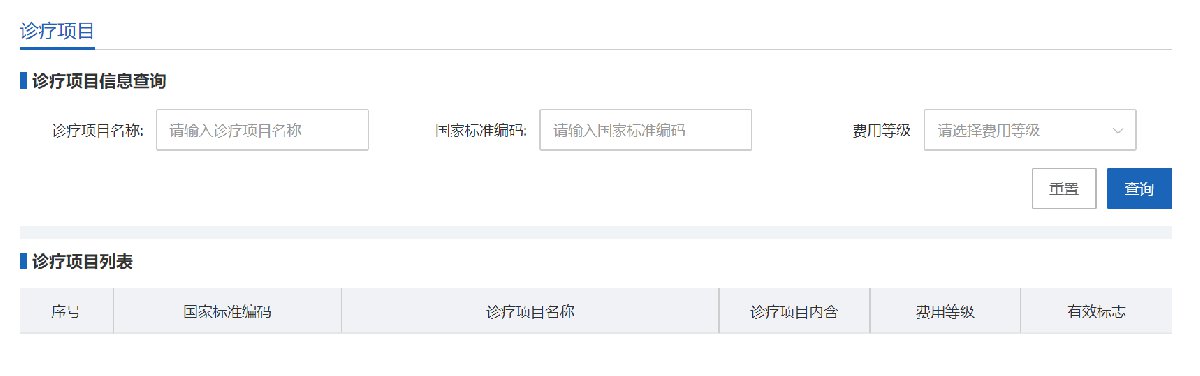Click the blue marker beside 诊疗项目列表

click(x=23, y=262)
